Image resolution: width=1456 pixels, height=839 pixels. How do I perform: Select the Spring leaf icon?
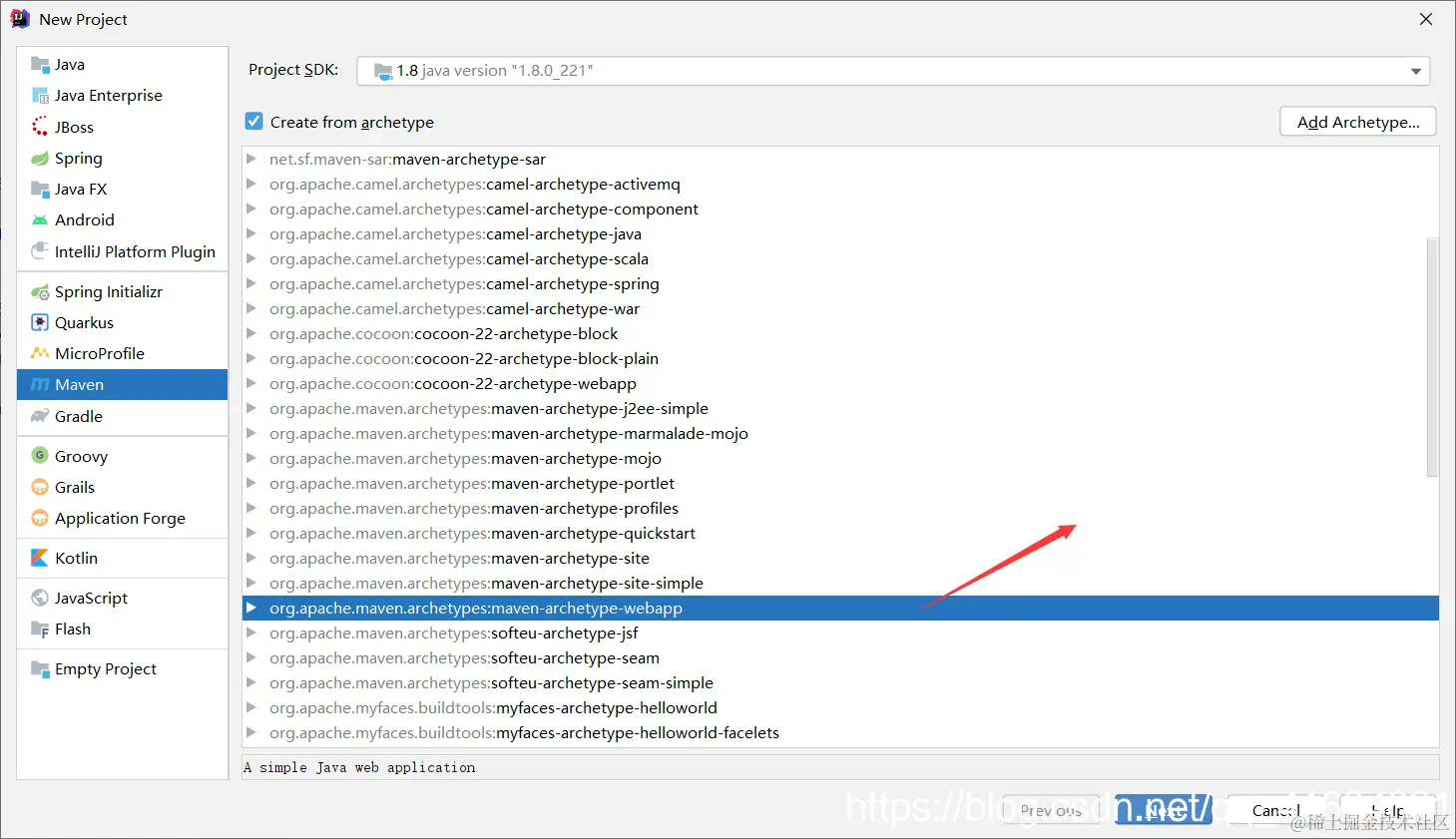coord(40,158)
